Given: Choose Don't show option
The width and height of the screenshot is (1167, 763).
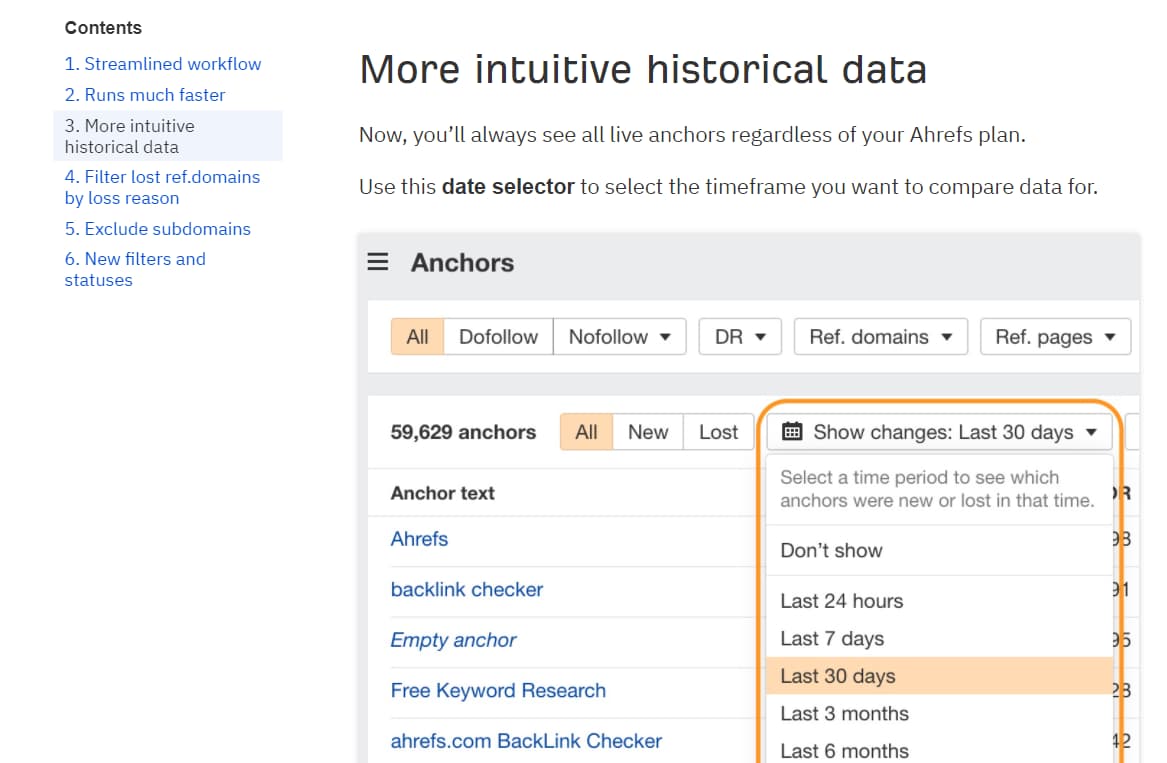Looking at the screenshot, I should click(x=939, y=550).
